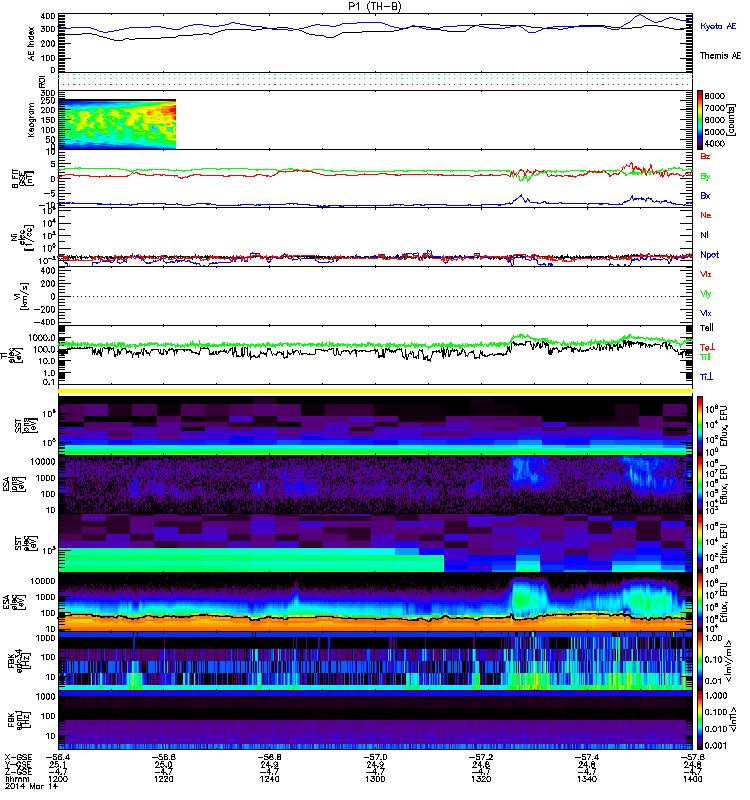Viewport: 750px width, 800px height.
Task: Click the "ESA elec [eV]" axis label
Action: 14,603
